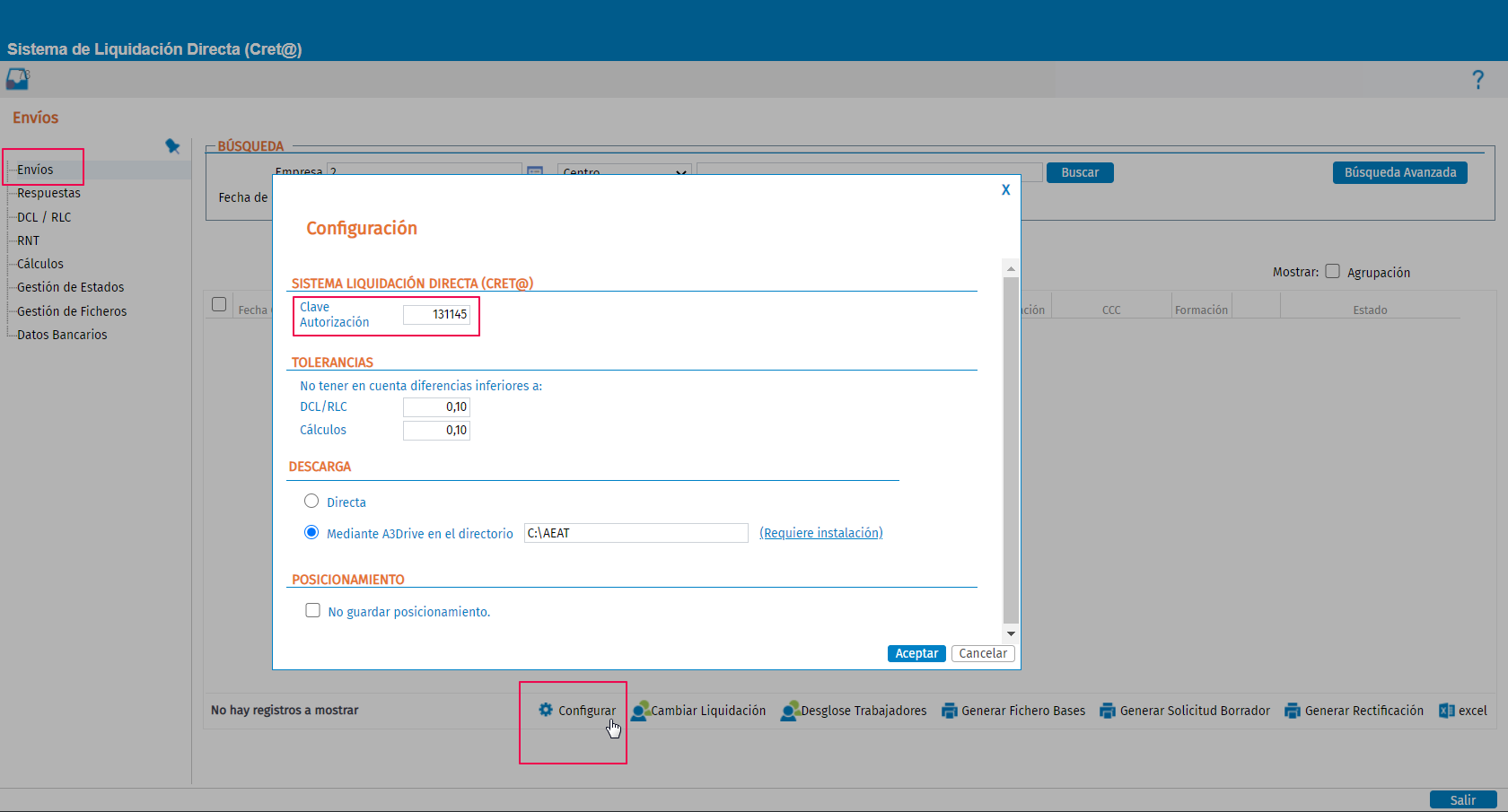Click the Clave Autorización input field
Image resolution: width=1508 pixels, height=812 pixels.
click(436, 314)
